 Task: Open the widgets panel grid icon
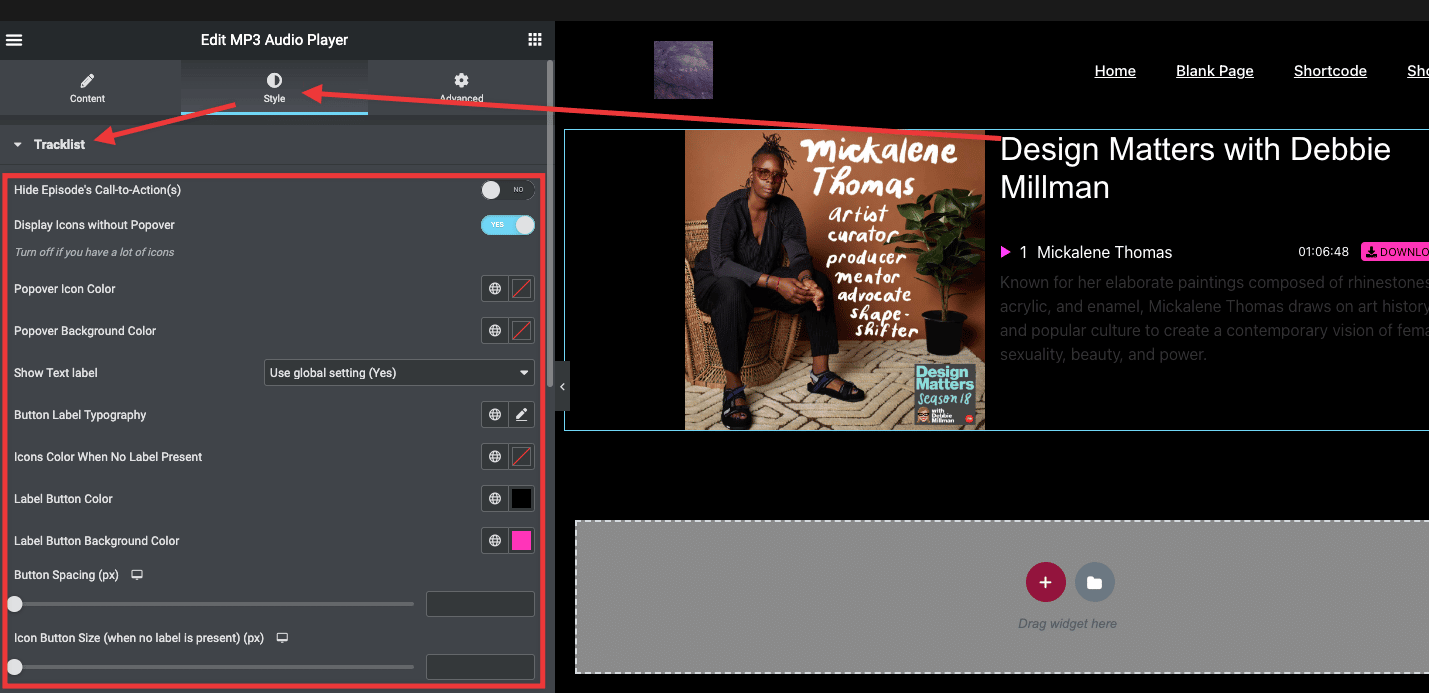[x=535, y=39]
